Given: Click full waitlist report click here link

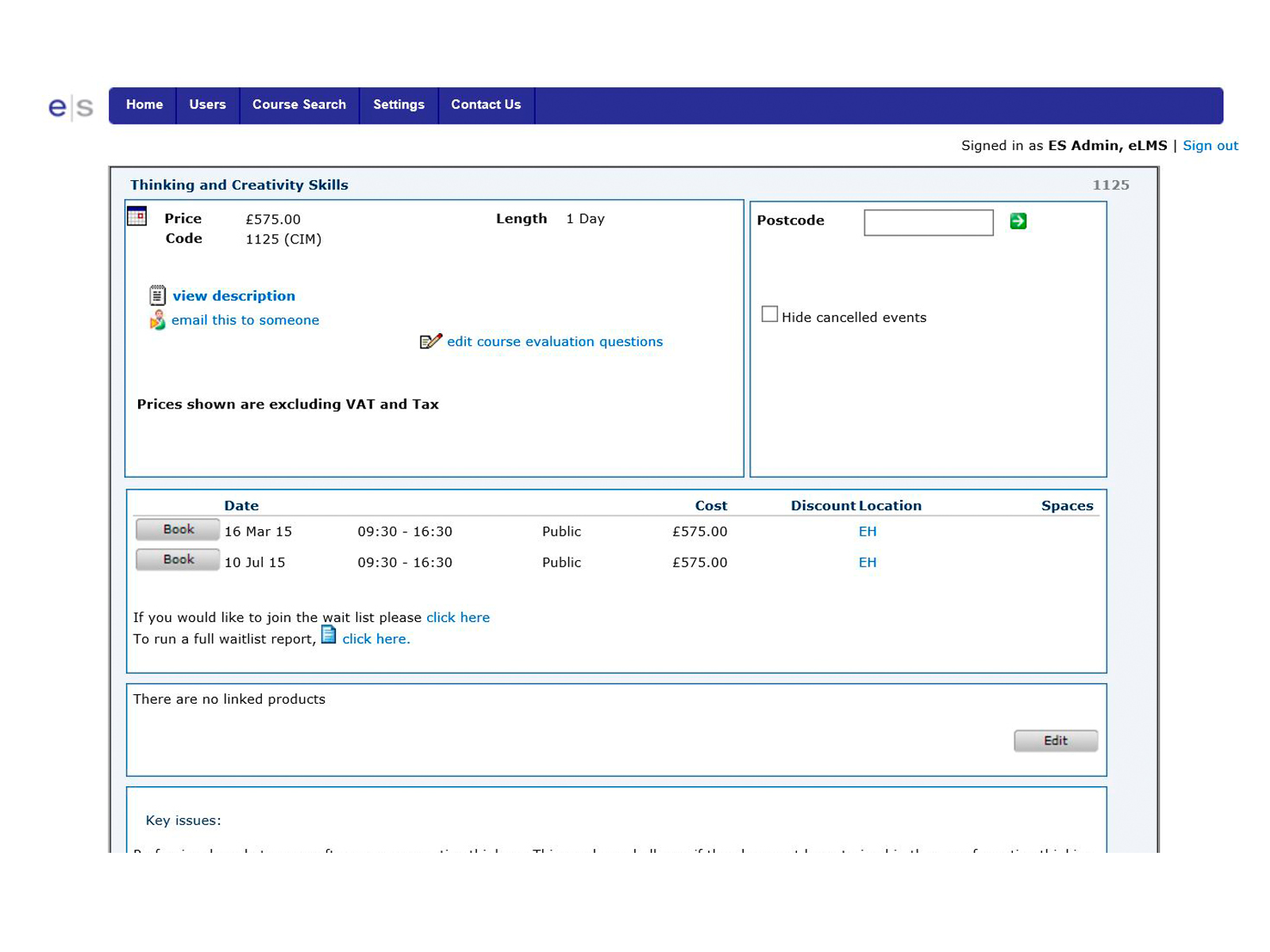Looking at the screenshot, I should pos(376,639).
